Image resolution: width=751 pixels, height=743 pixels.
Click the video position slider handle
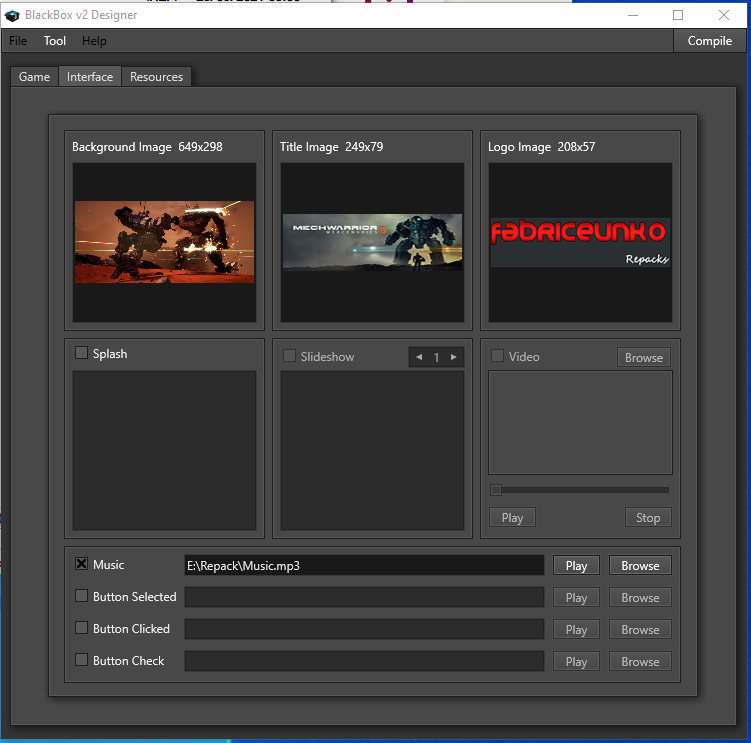(x=496, y=490)
